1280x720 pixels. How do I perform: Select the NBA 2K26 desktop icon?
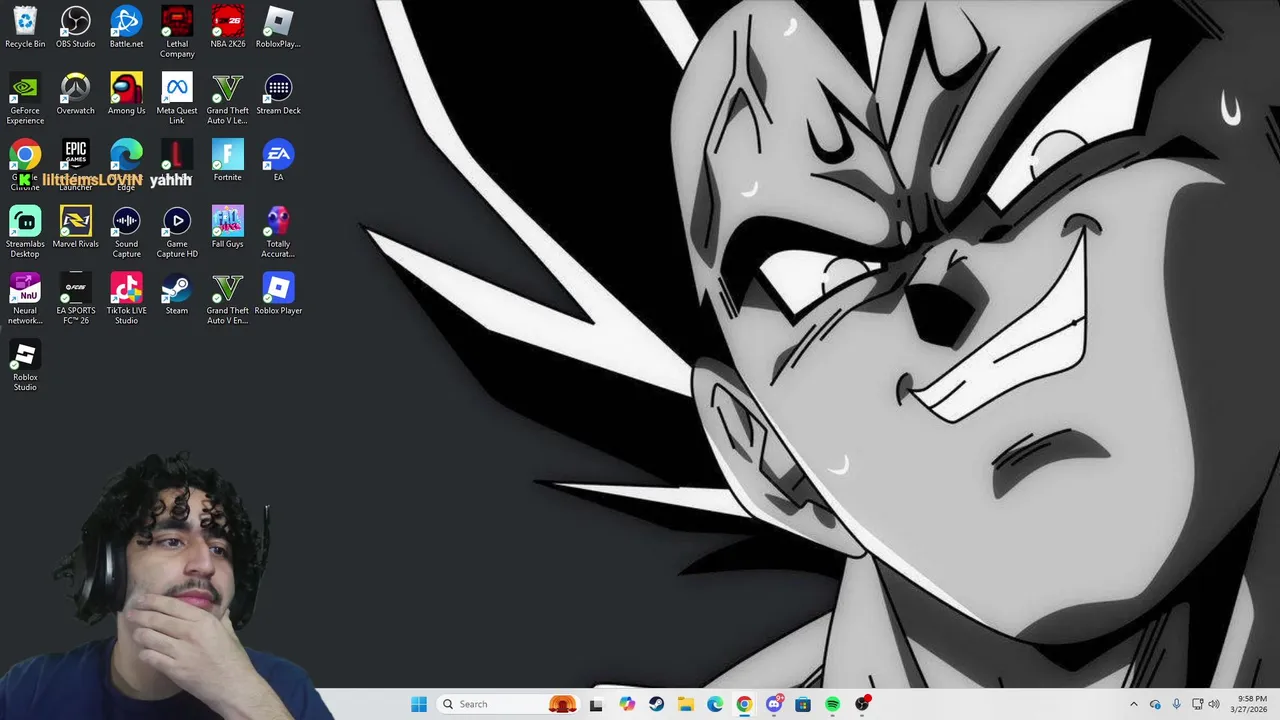(228, 27)
